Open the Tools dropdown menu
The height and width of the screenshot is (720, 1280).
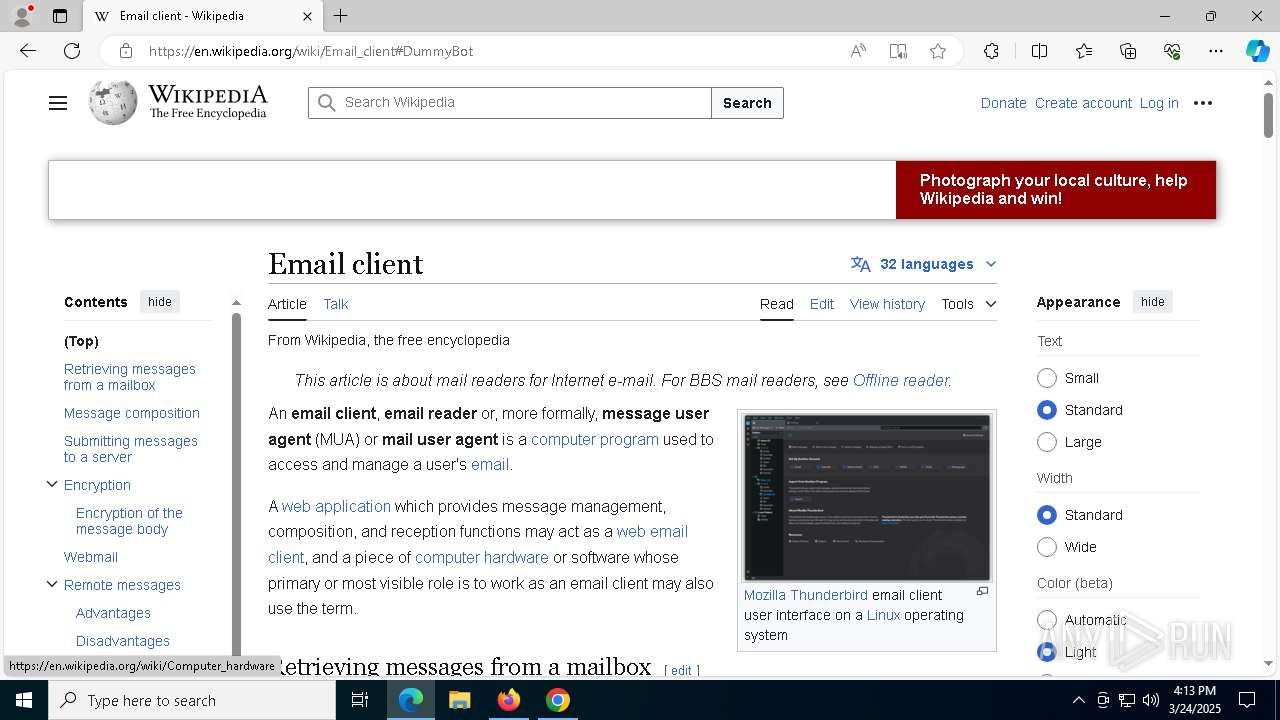coord(968,304)
